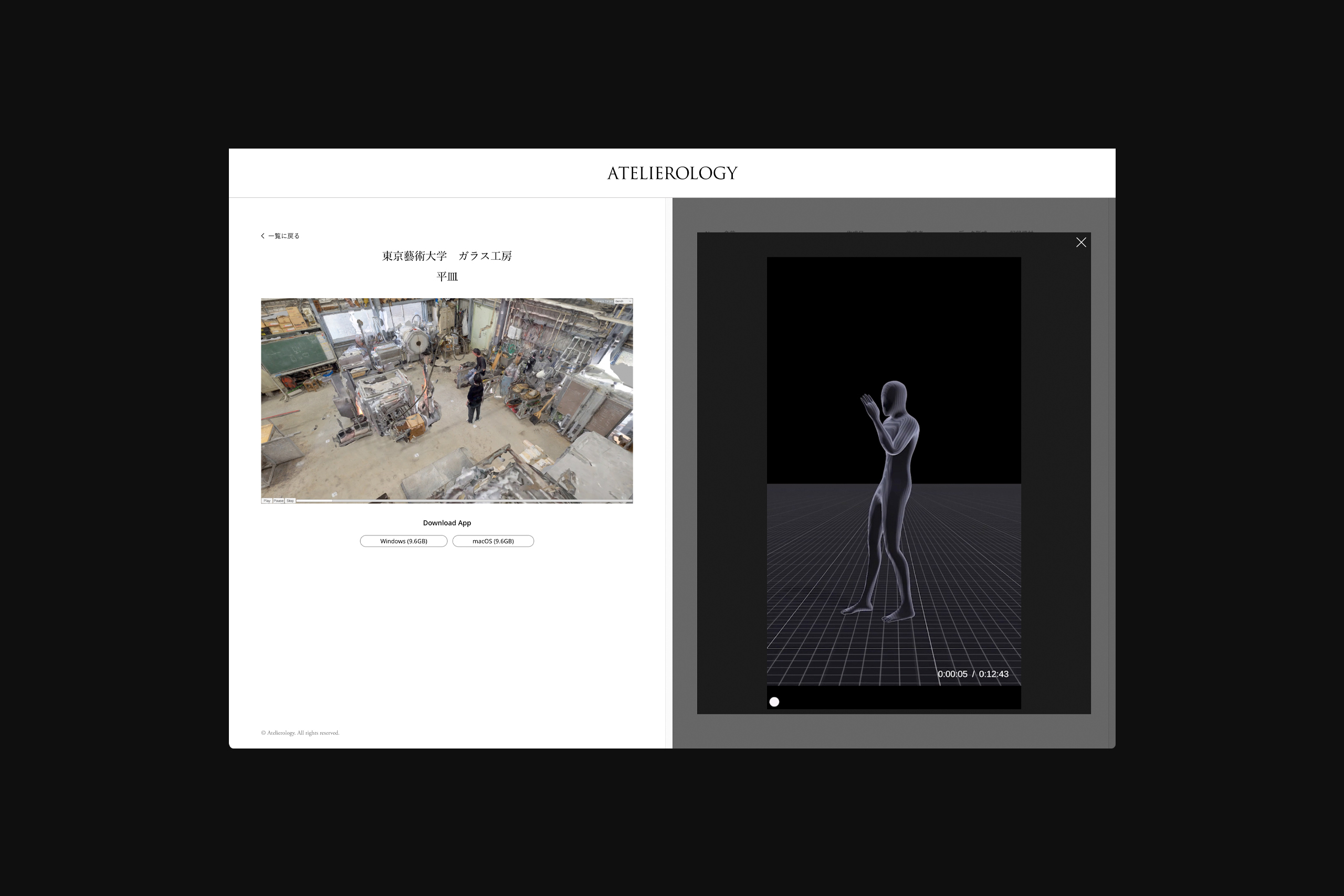Image resolution: width=1344 pixels, height=896 pixels.
Task: Click the Download App heading
Action: [x=447, y=523]
